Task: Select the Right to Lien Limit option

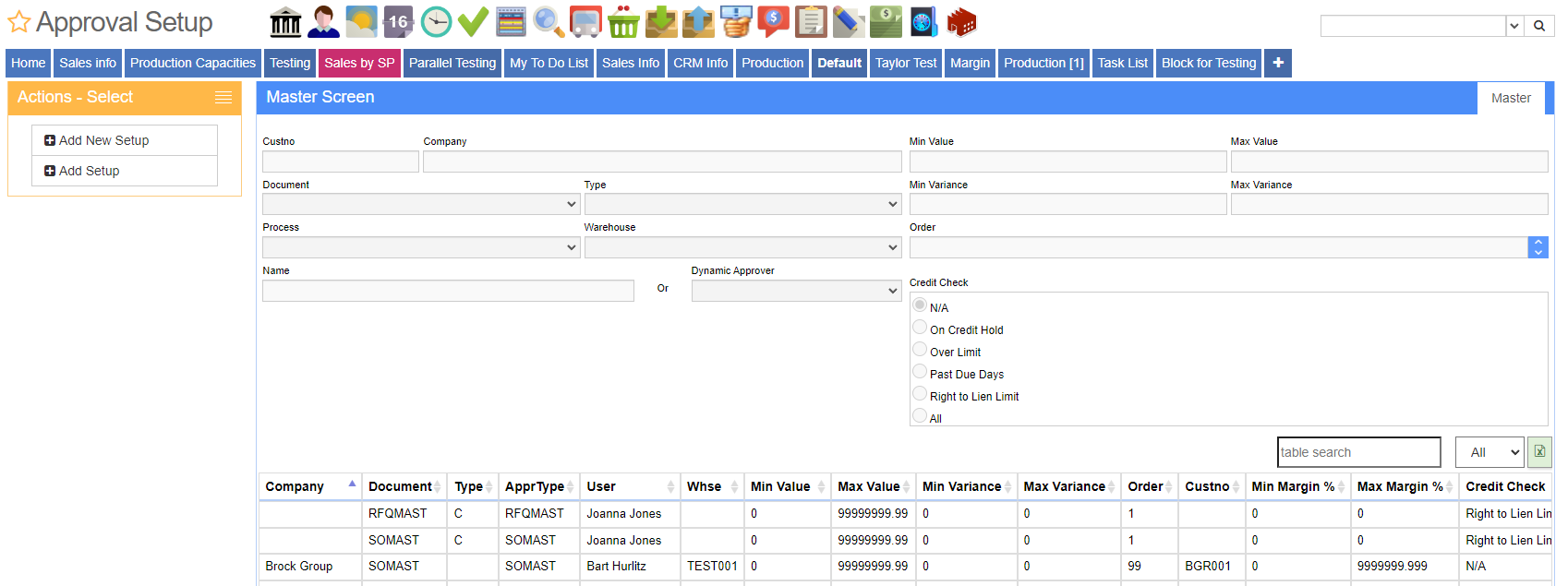Action: [920, 394]
